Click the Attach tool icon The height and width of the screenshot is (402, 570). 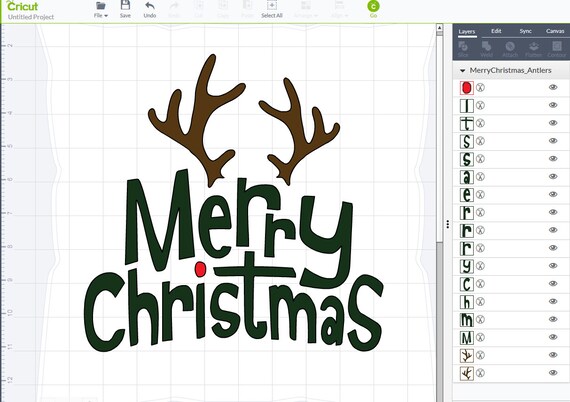click(510, 46)
